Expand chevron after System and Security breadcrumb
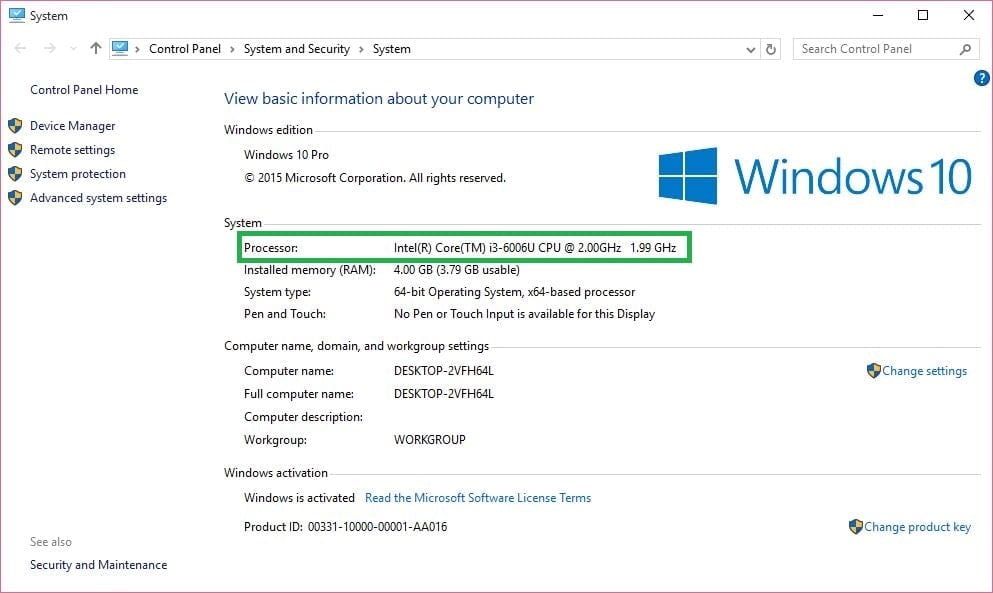This screenshot has height=593, width=993. pyautogui.click(x=361, y=49)
